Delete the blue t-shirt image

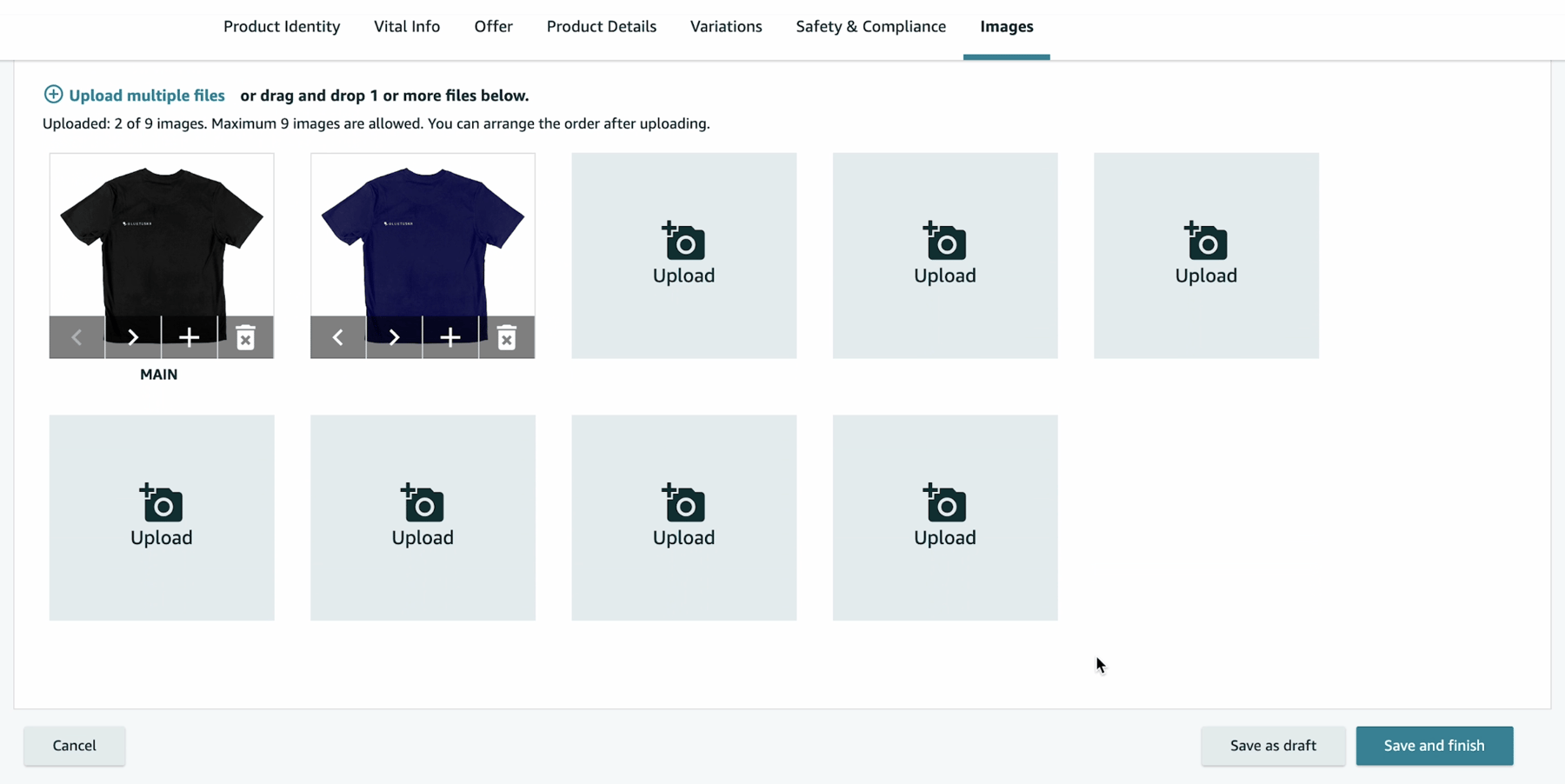point(507,337)
